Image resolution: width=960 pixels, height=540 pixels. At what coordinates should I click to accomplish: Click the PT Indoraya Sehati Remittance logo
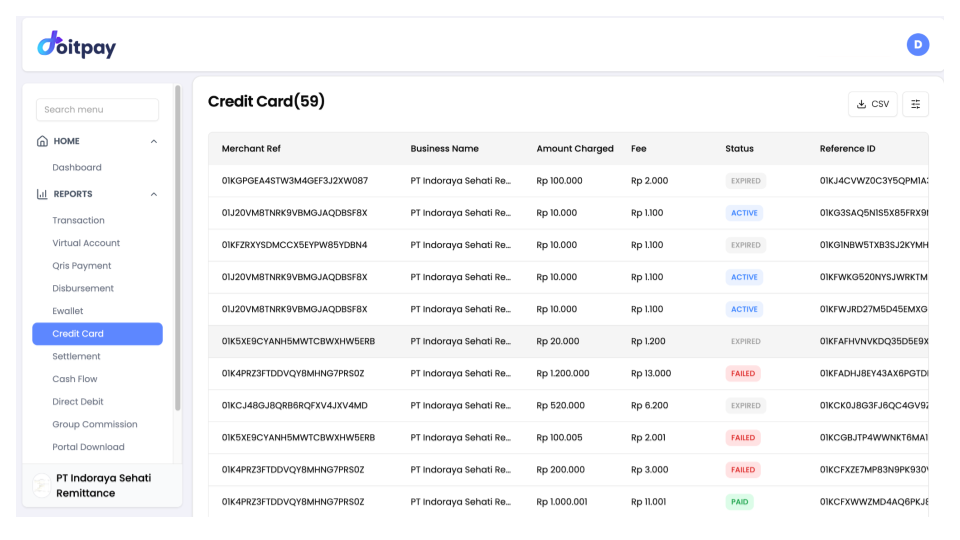(42, 486)
